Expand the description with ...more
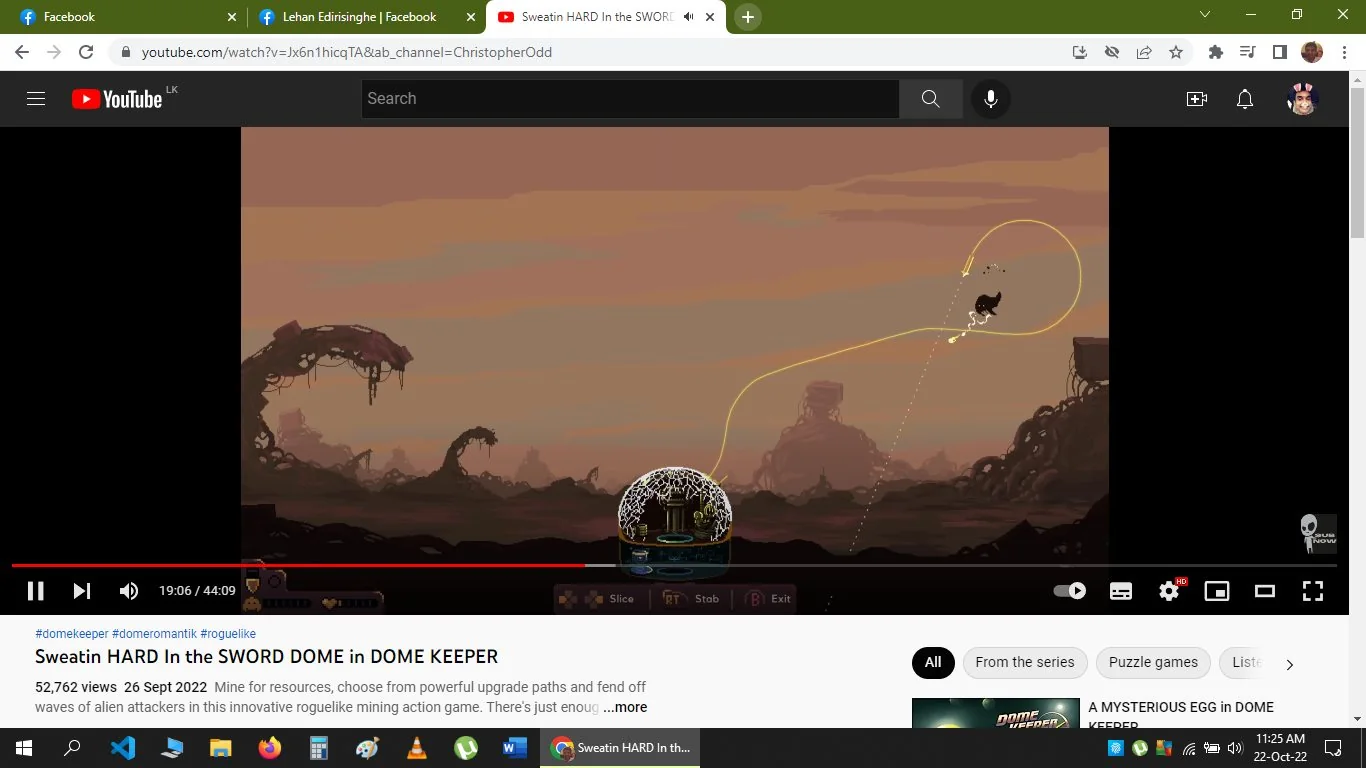This screenshot has width=1366, height=768. (x=625, y=707)
